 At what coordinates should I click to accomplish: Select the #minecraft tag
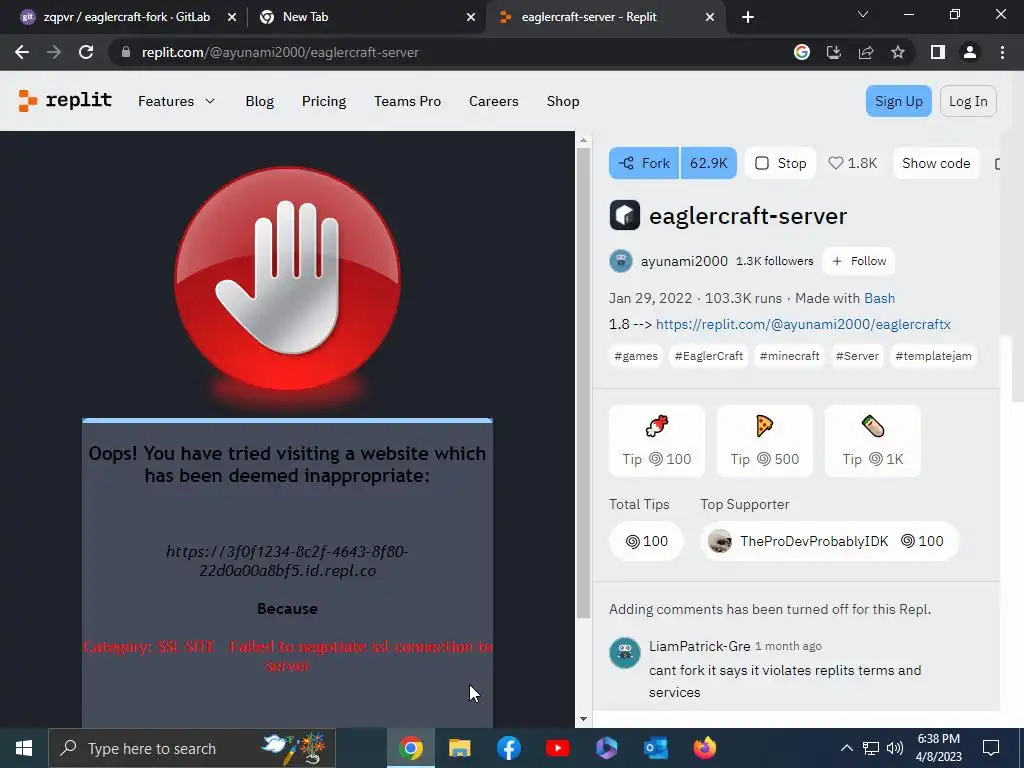pyautogui.click(x=789, y=356)
